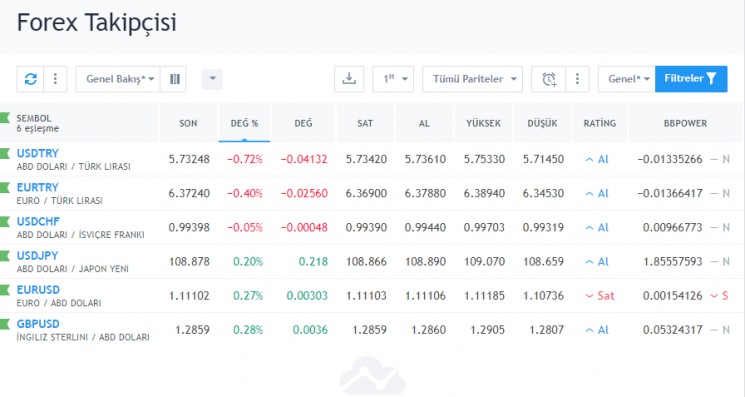
Task: Toggle the flag in the SEMBOL header
Action: point(5,117)
